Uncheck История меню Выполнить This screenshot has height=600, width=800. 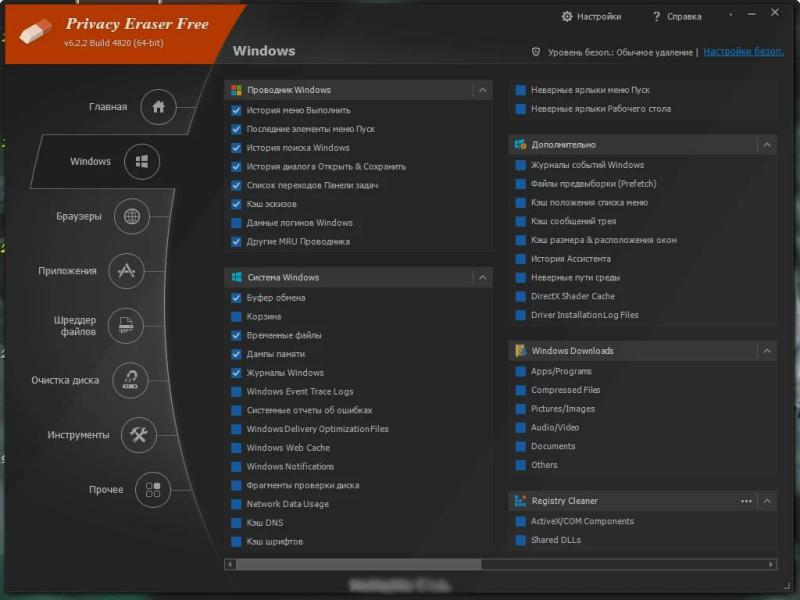click(x=236, y=110)
